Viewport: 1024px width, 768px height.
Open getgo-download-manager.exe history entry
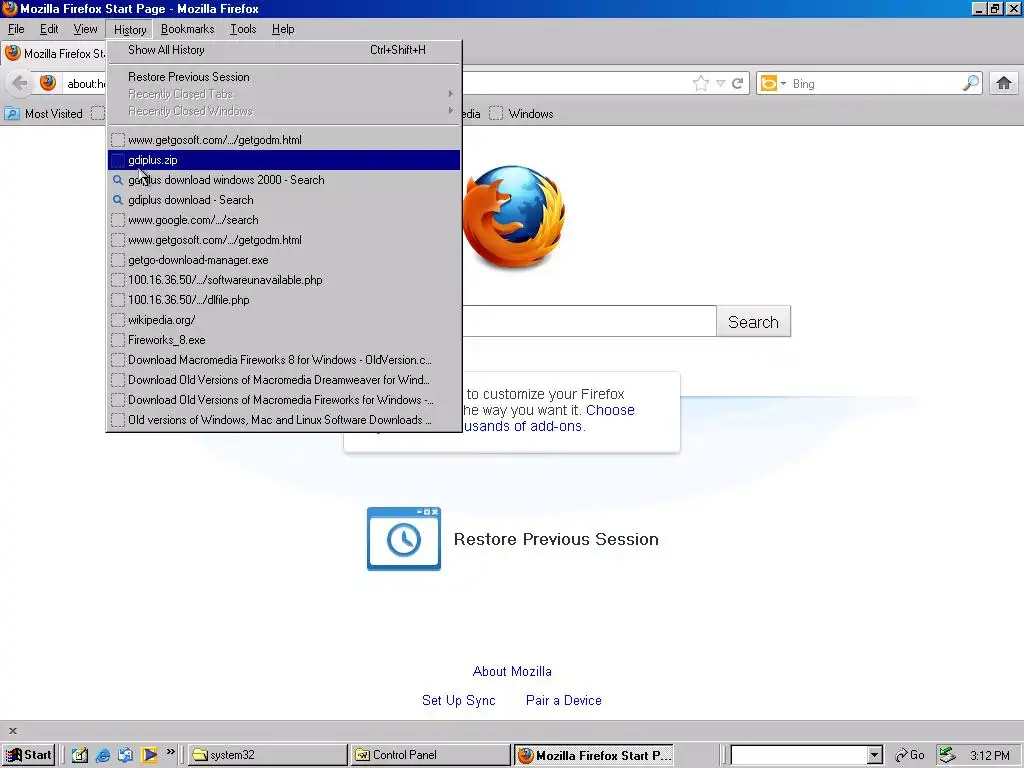(x=284, y=260)
